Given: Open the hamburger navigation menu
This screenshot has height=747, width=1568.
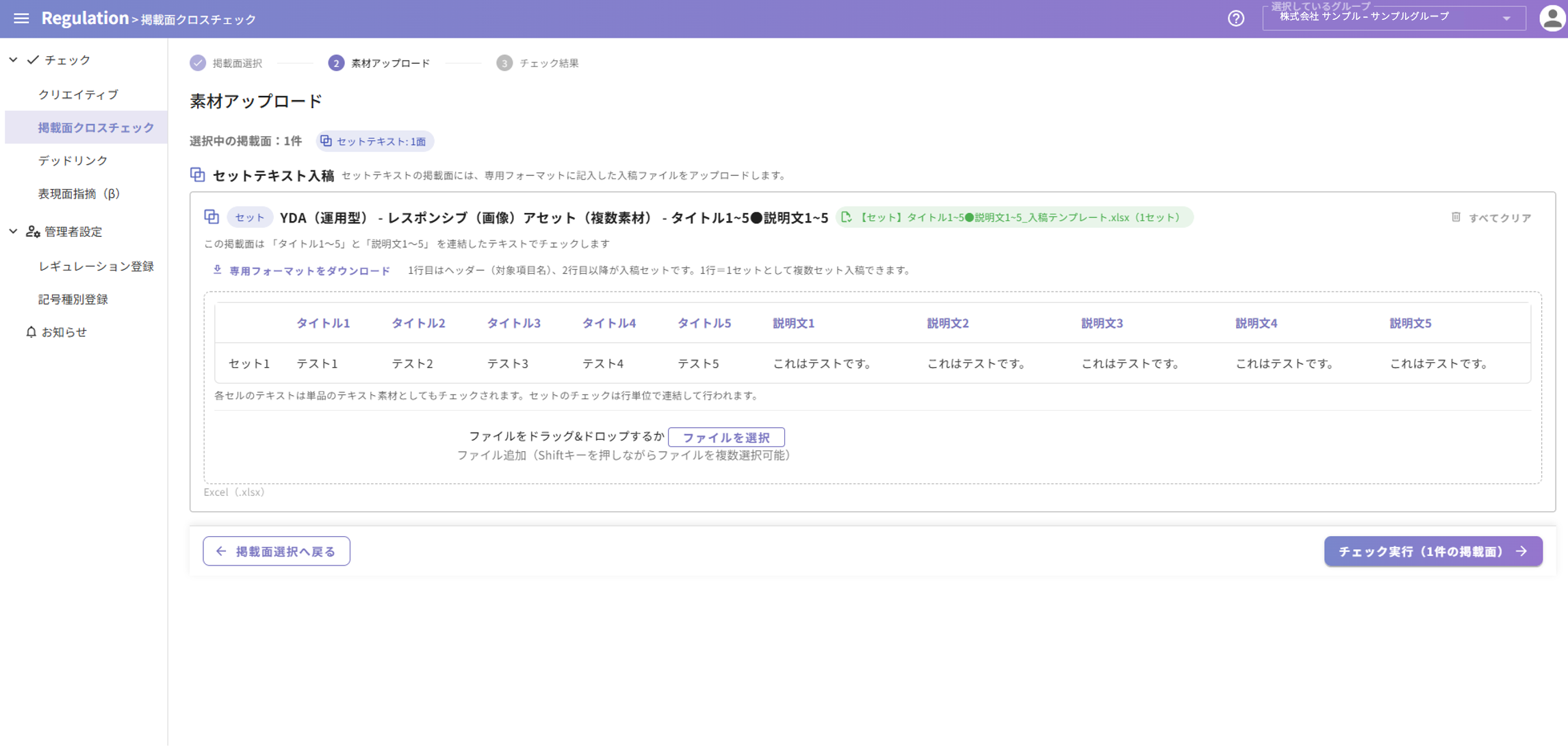Looking at the screenshot, I should point(21,18).
